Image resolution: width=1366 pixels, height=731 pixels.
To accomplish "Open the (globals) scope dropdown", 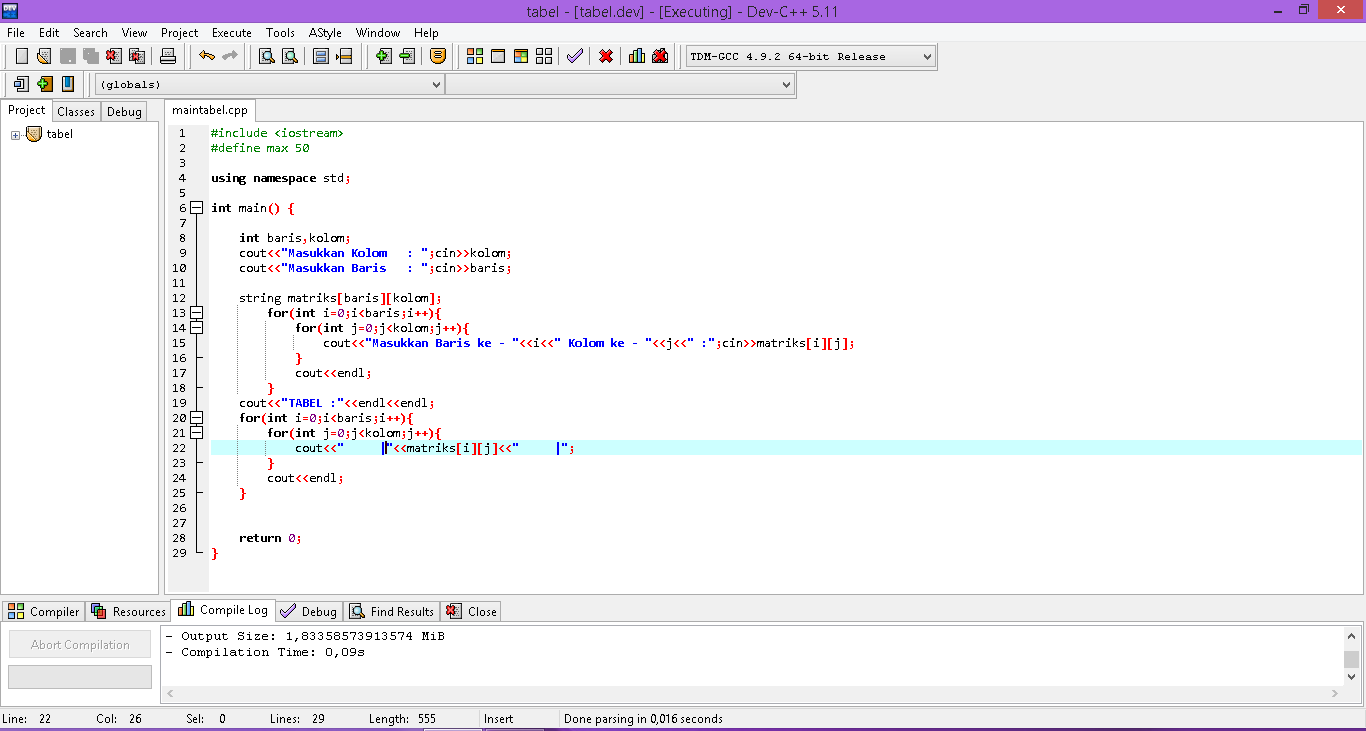I will pos(269,85).
